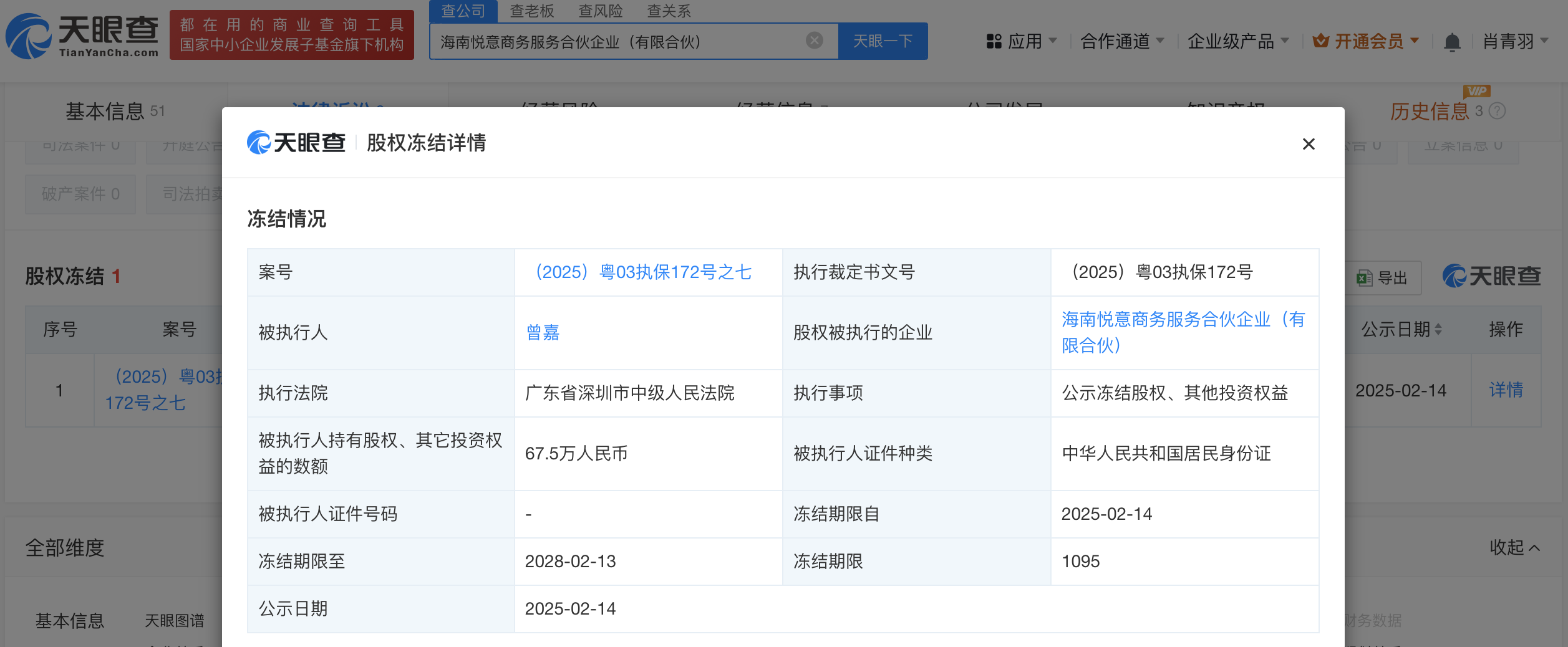Switch to the 查老板 search tab

[531, 11]
